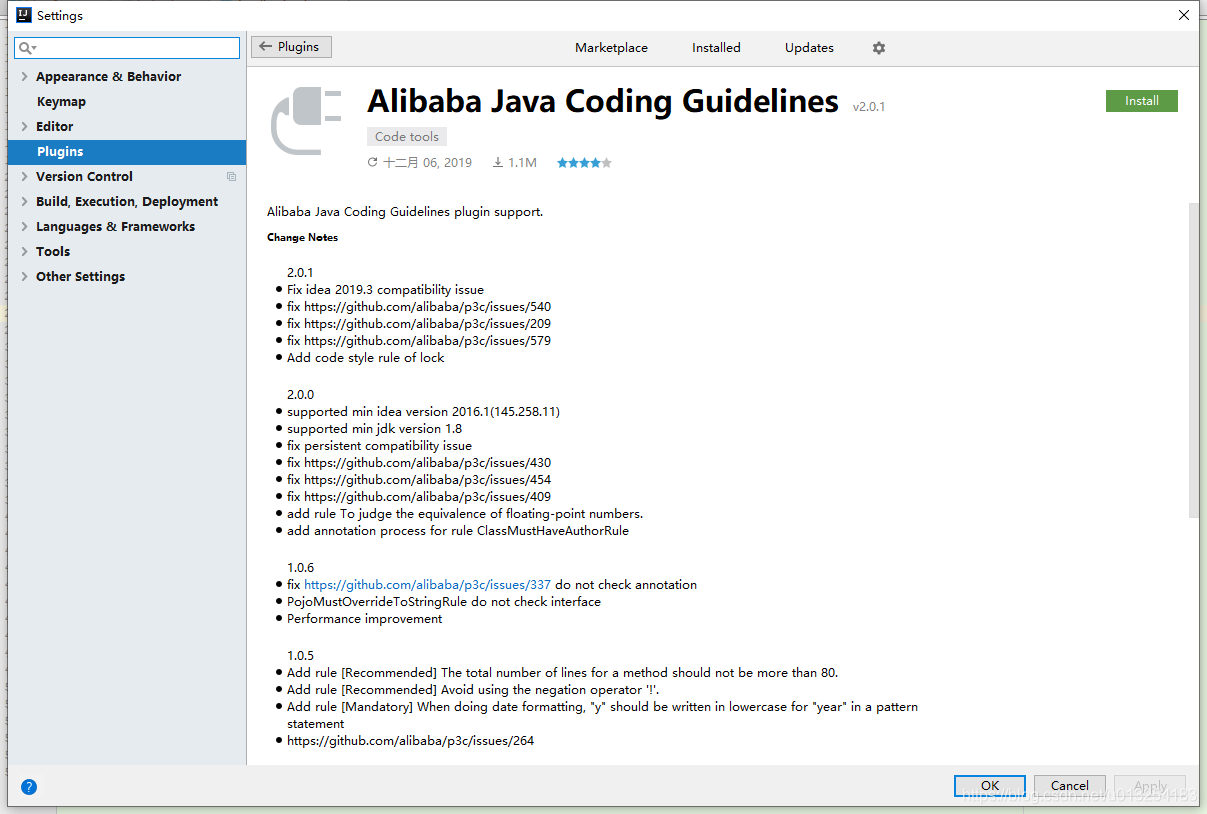Click the 1.0.6 version heading
Screen dimensions: 1207x814
click(x=300, y=568)
